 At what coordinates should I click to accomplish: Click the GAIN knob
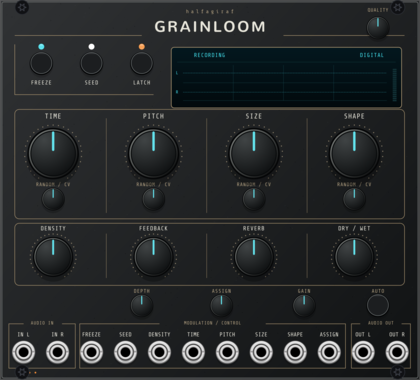pyautogui.click(x=304, y=305)
